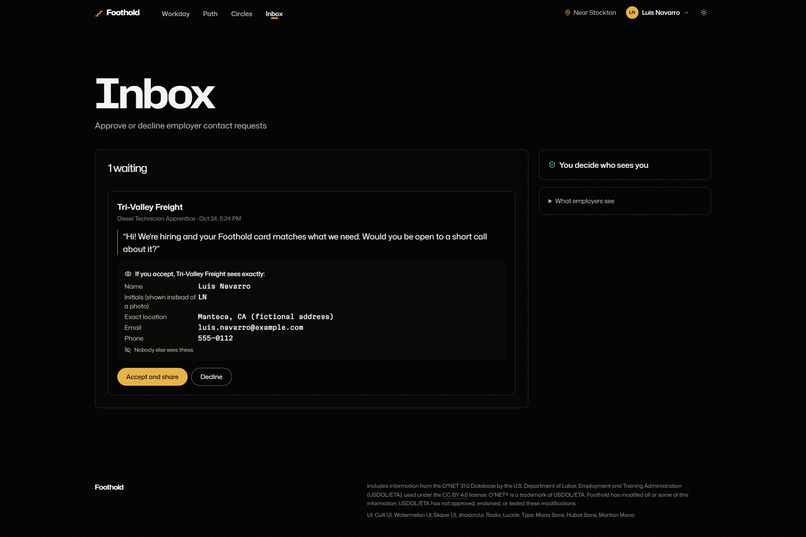Click the employer message quote text

tap(305, 243)
